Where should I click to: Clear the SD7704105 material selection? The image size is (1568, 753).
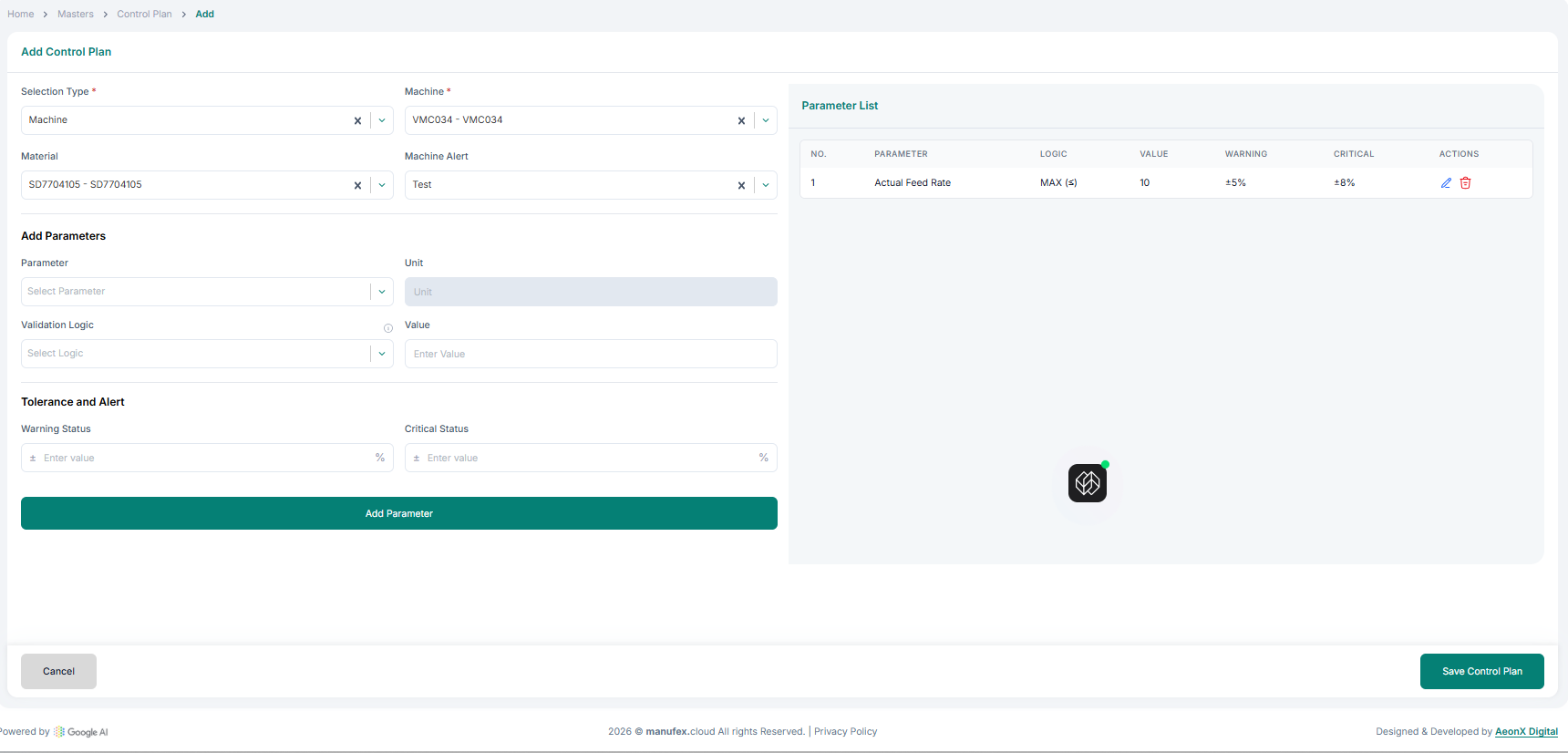[357, 185]
